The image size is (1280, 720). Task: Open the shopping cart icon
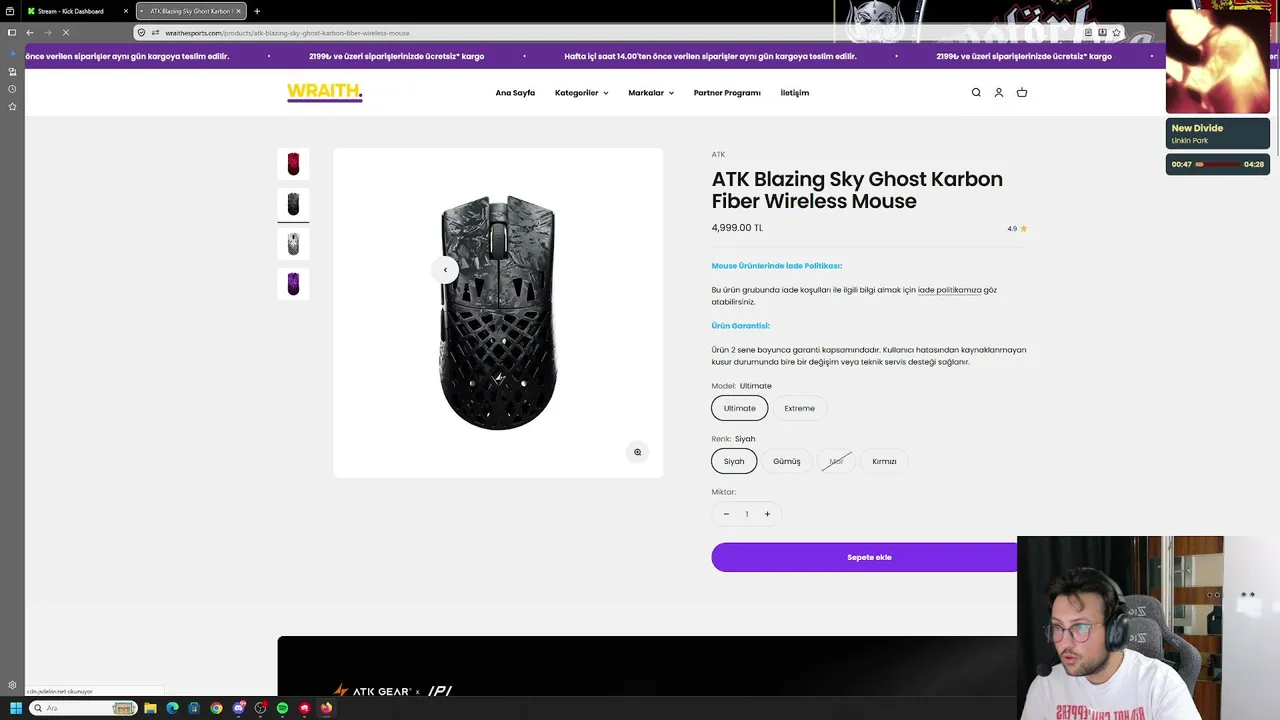[x=1021, y=93]
